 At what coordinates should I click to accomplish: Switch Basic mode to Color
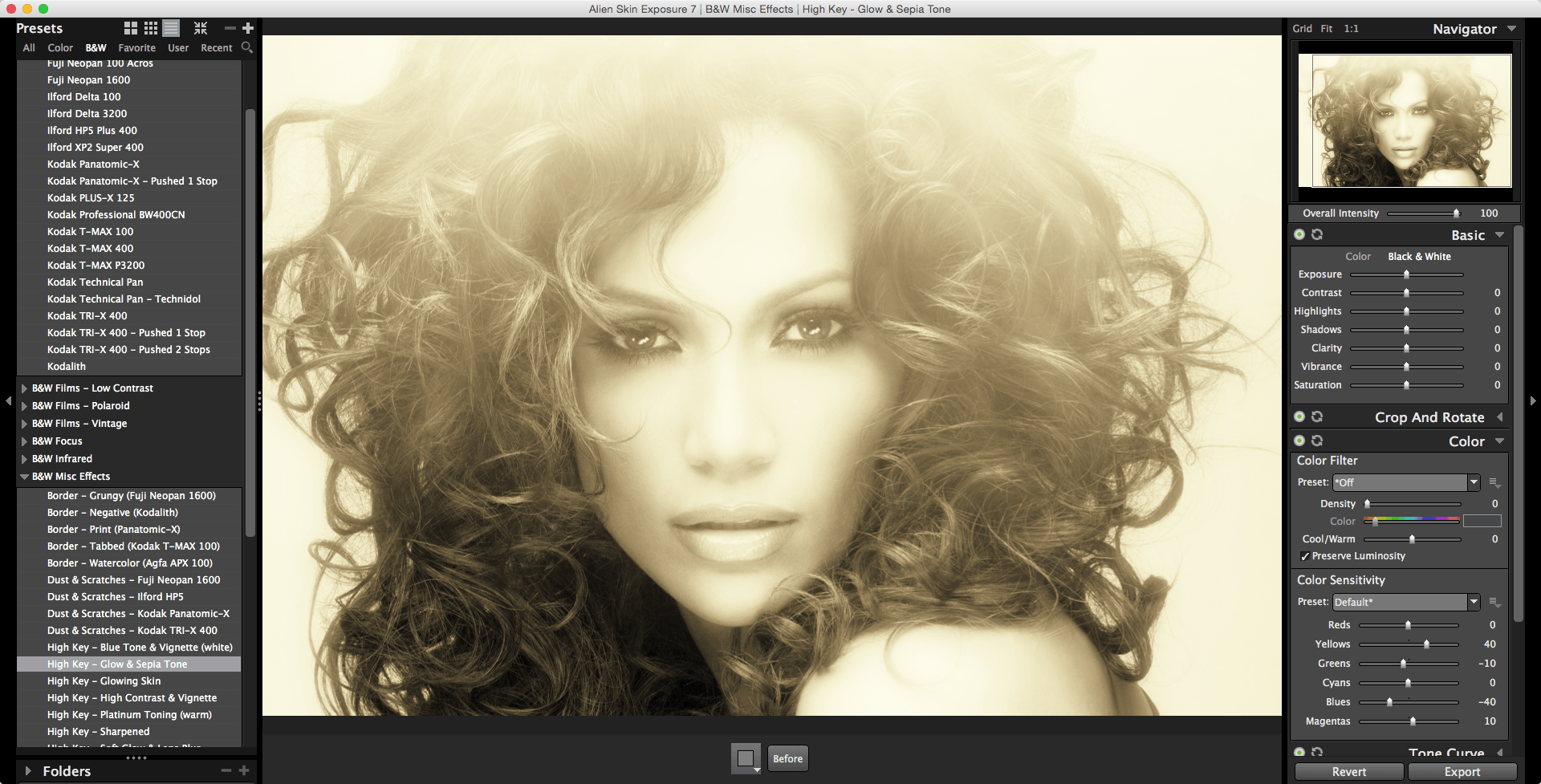[1358, 257]
